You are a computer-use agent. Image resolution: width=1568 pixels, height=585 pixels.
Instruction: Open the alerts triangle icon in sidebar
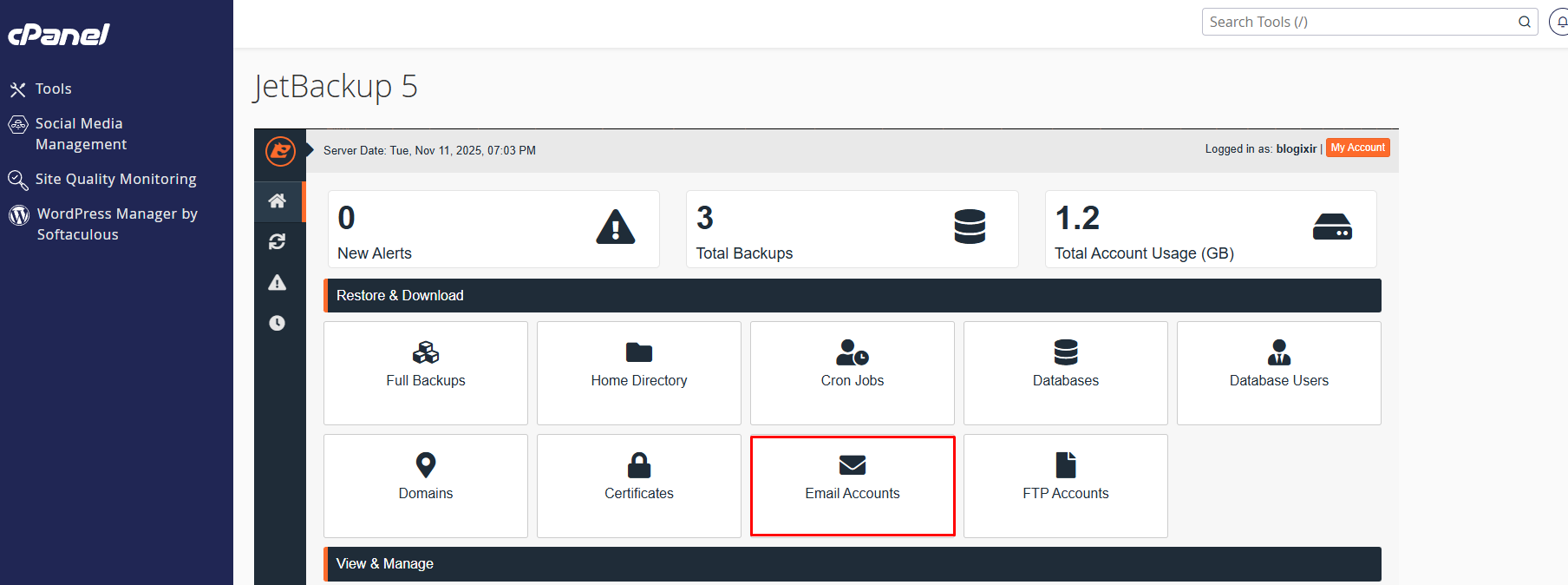click(278, 283)
